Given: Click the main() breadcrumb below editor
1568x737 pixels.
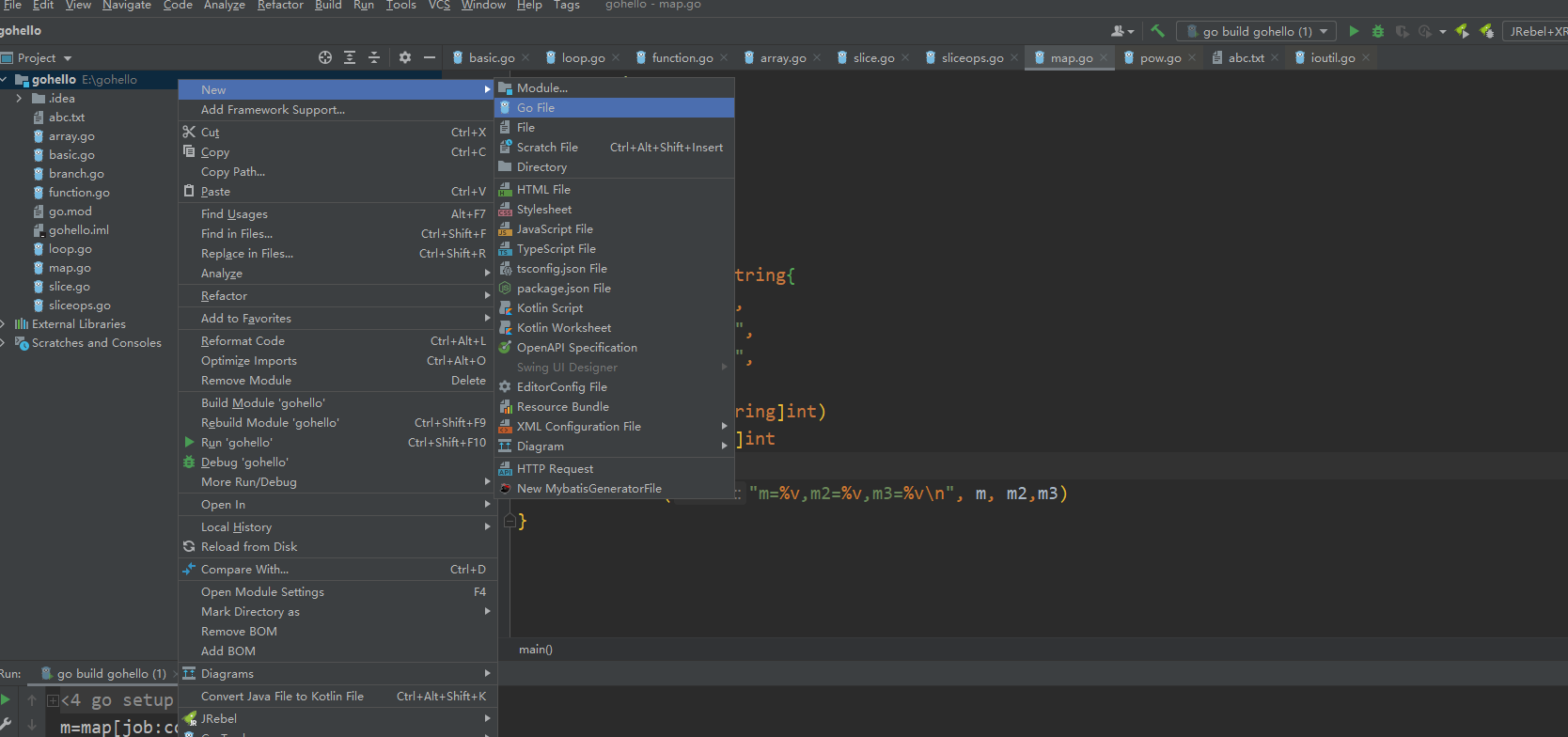Looking at the screenshot, I should pyautogui.click(x=536, y=650).
